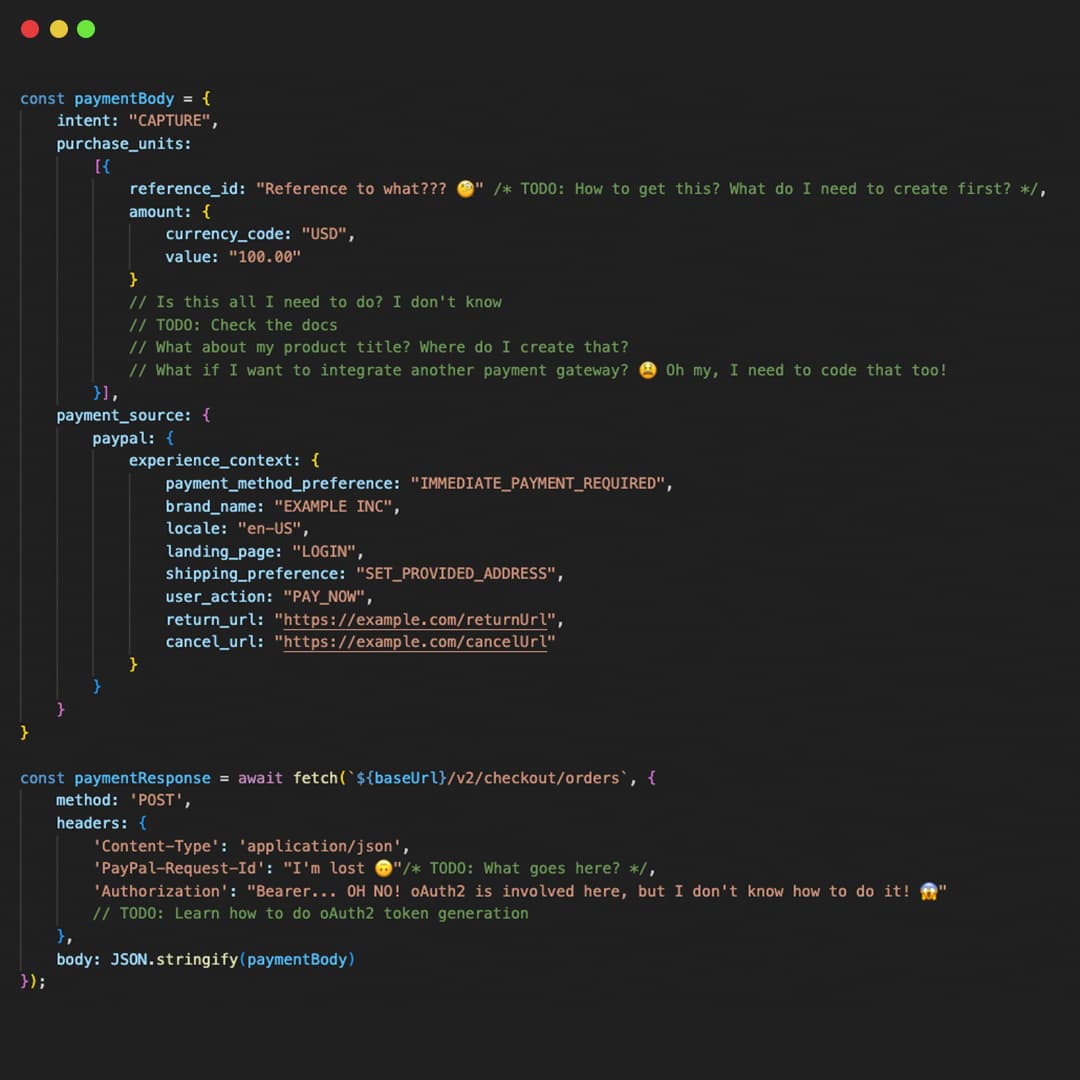Click the 'POST' method string
The width and height of the screenshot is (1080, 1080).
[160, 801]
